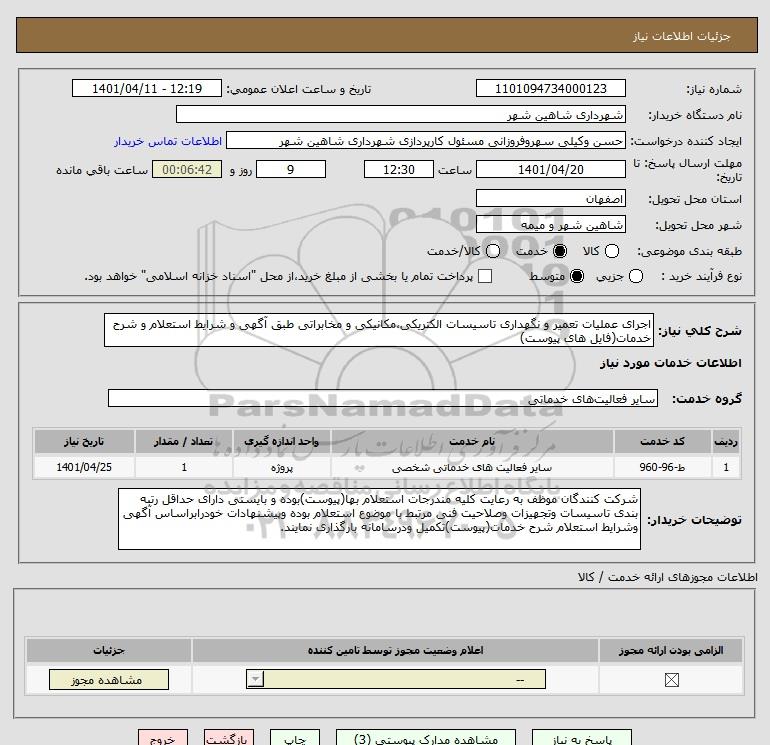This screenshot has height=745, width=770.
Task: Click service name سایر فعالیت های خدماتی شخصی
Action: click(x=472, y=467)
